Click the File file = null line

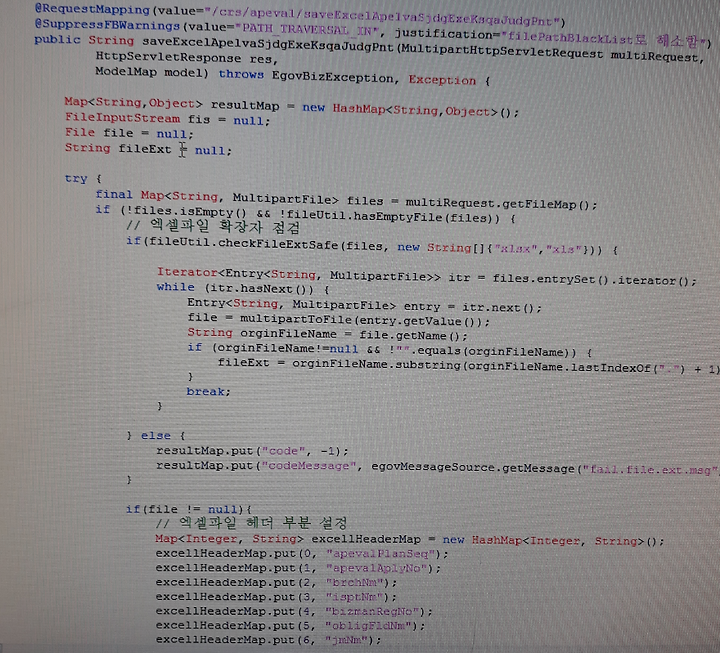pos(129,133)
